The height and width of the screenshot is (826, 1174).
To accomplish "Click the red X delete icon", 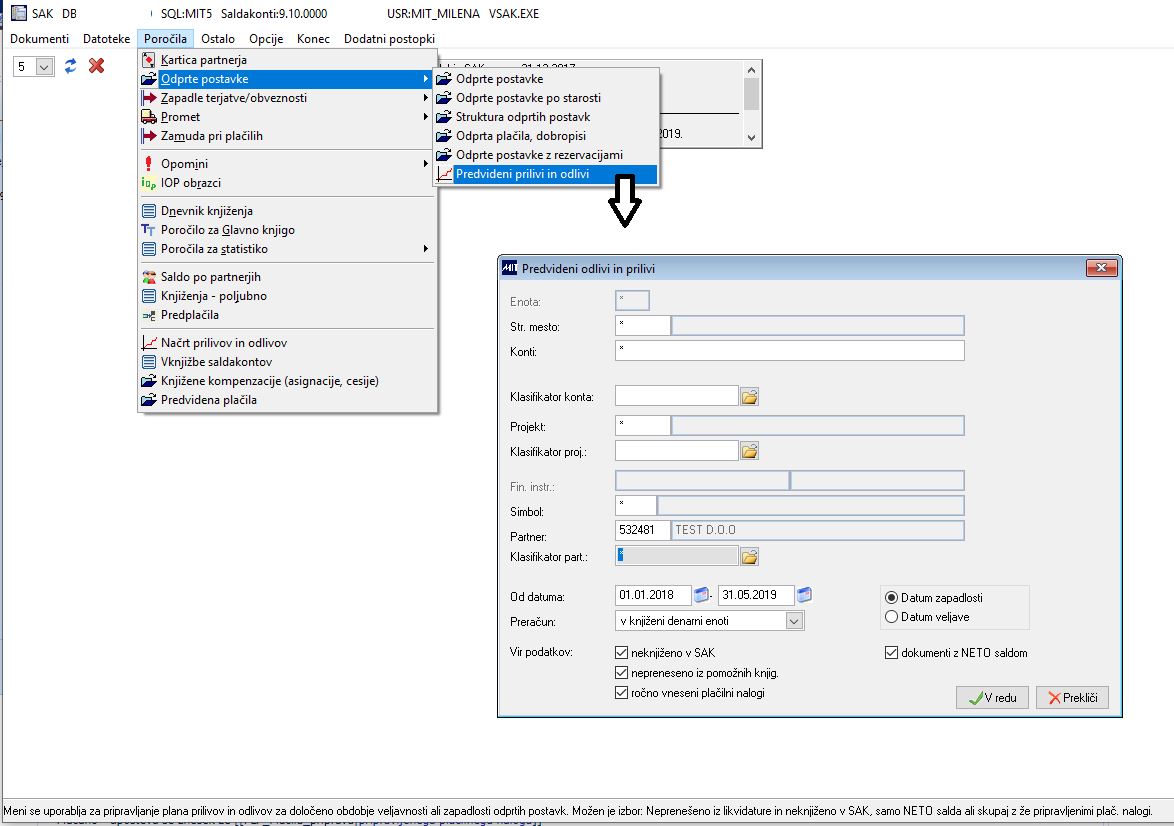I will pos(97,66).
